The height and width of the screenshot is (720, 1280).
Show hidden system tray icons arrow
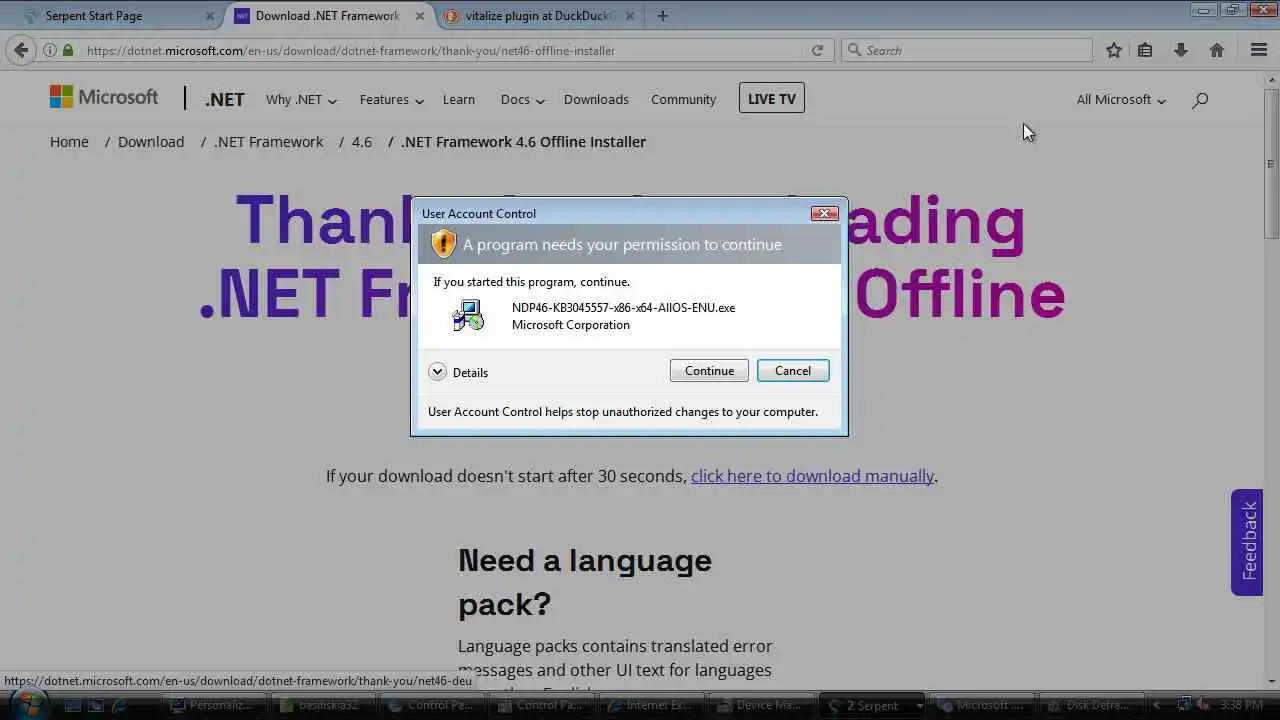pos(1157,705)
